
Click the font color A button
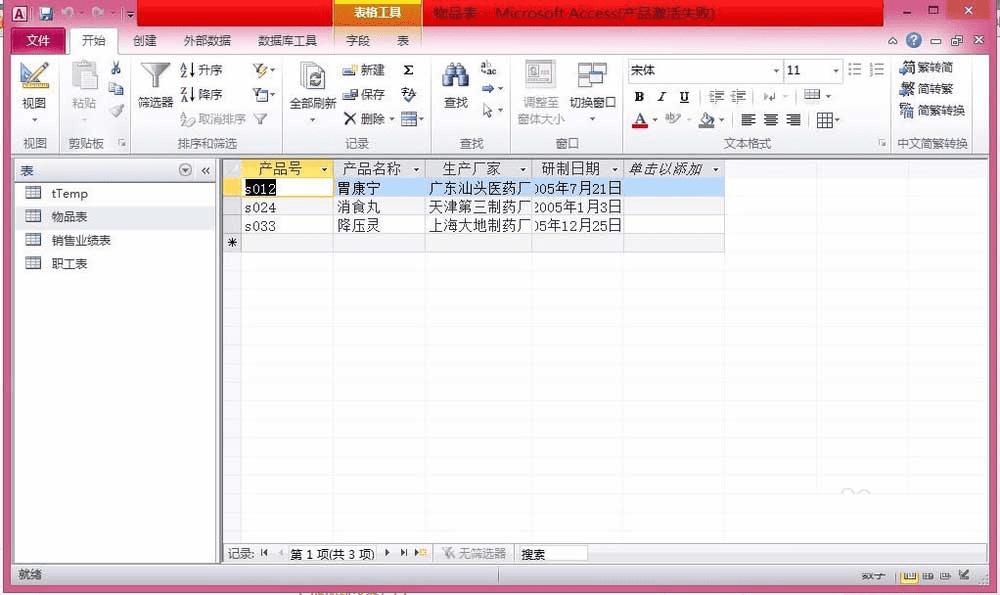click(640, 120)
